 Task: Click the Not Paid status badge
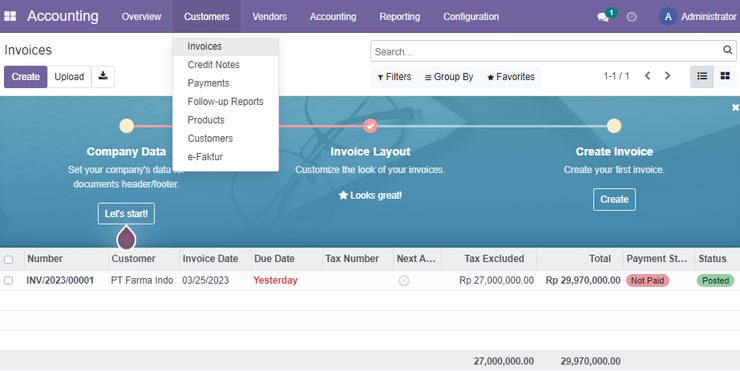[x=648, y=280]
